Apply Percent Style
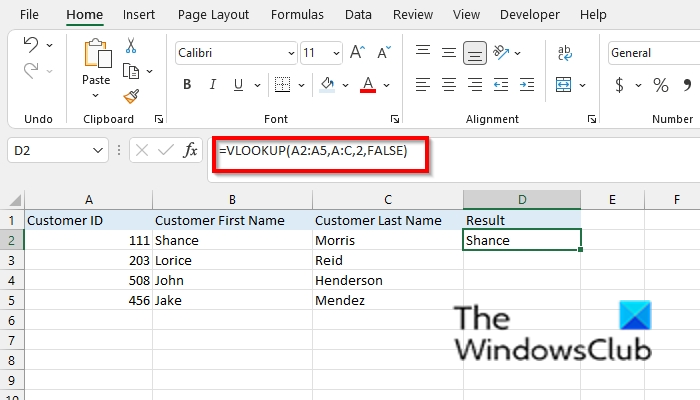The width and height of the screenshot is (700, 400). point(661,84)
